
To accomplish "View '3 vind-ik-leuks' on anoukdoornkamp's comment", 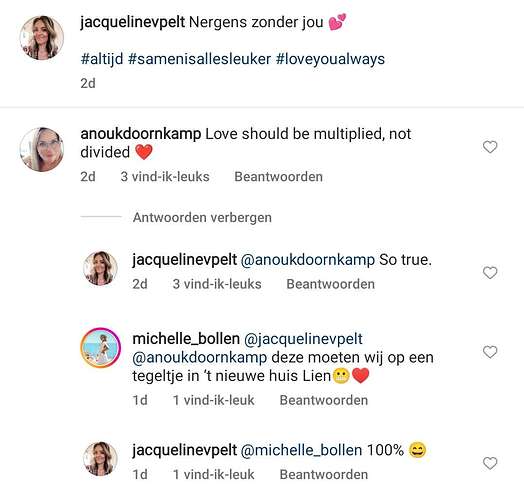I will 165,177.
